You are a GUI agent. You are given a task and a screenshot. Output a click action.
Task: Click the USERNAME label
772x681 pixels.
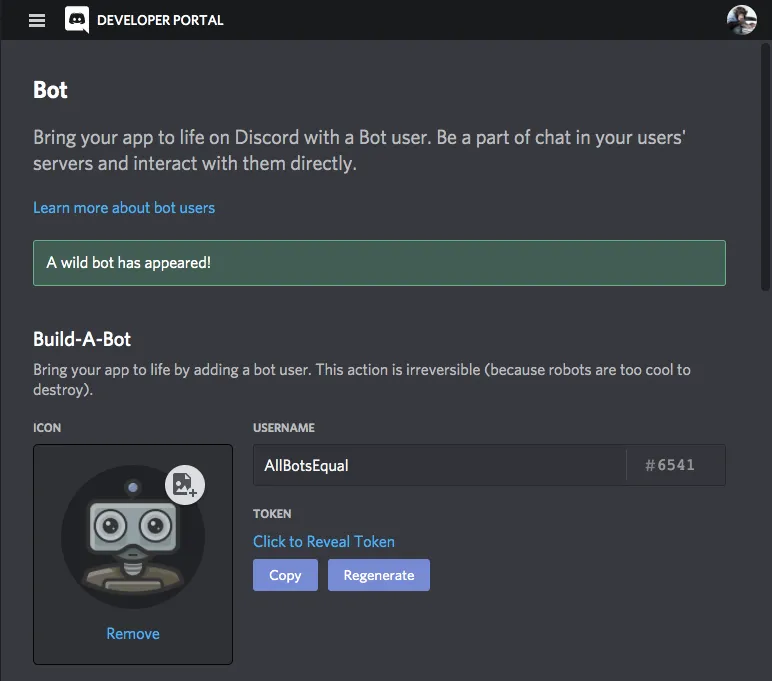[284, 428]
